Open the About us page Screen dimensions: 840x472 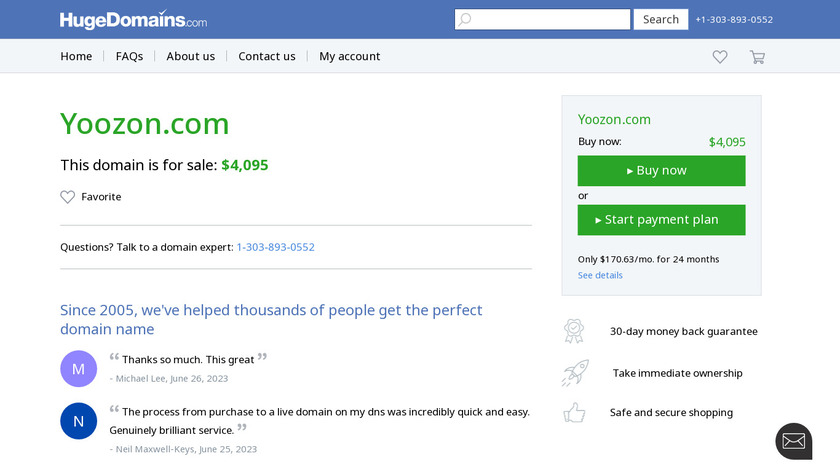point(190,57)
